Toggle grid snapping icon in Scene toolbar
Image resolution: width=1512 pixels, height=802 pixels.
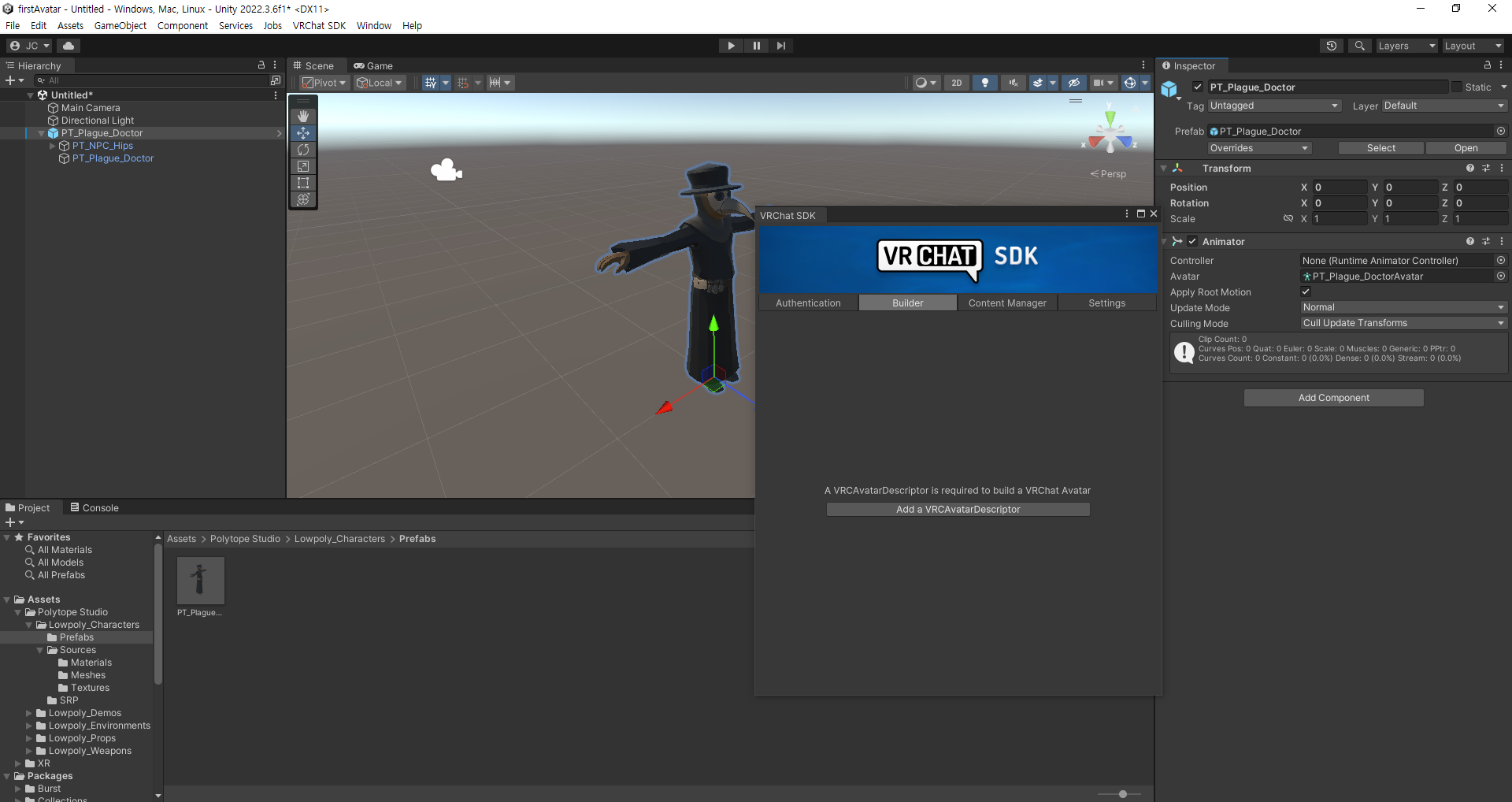point(431,83)
